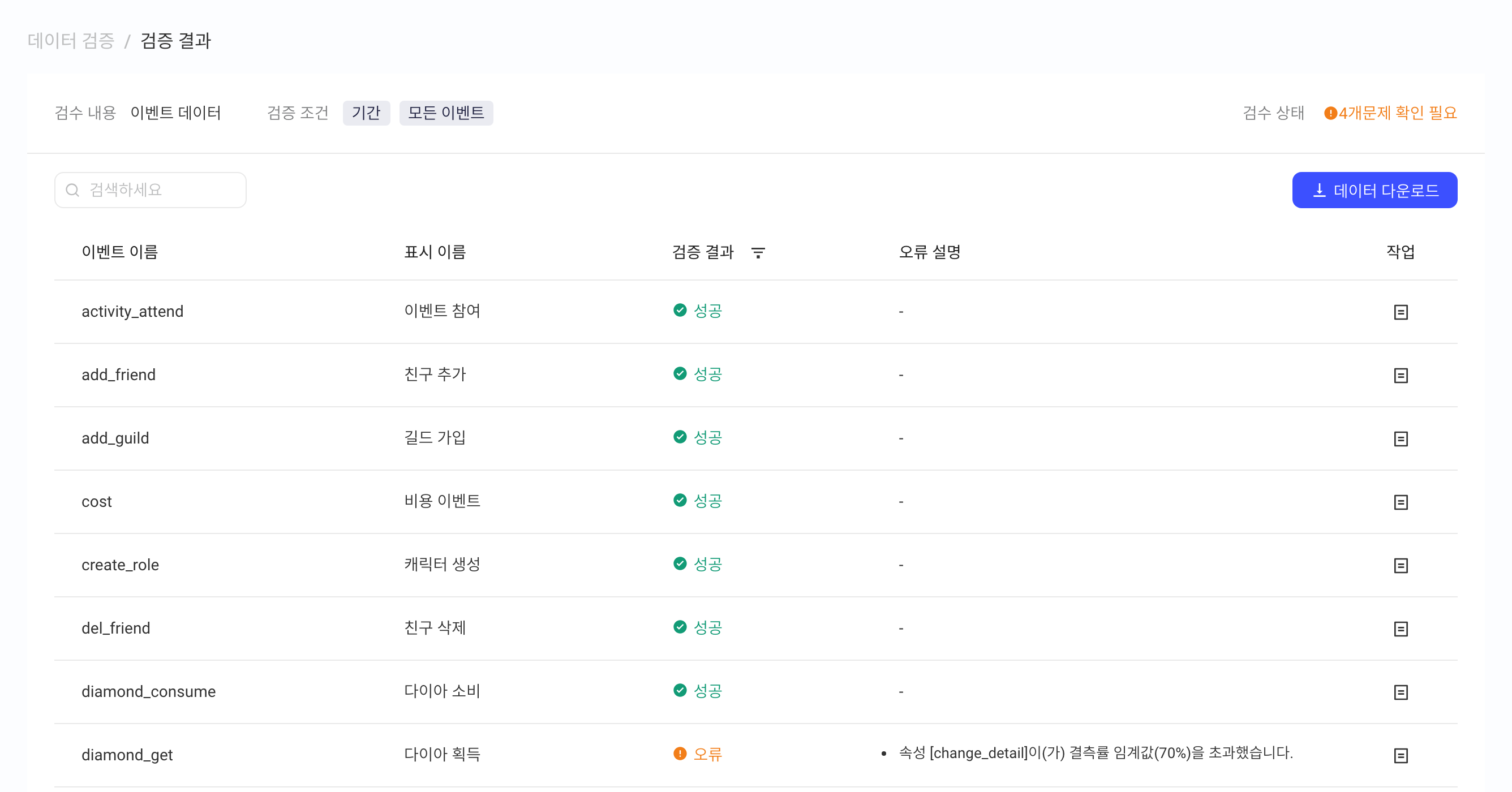Select the diamond_consume event name

pos(148,691)
